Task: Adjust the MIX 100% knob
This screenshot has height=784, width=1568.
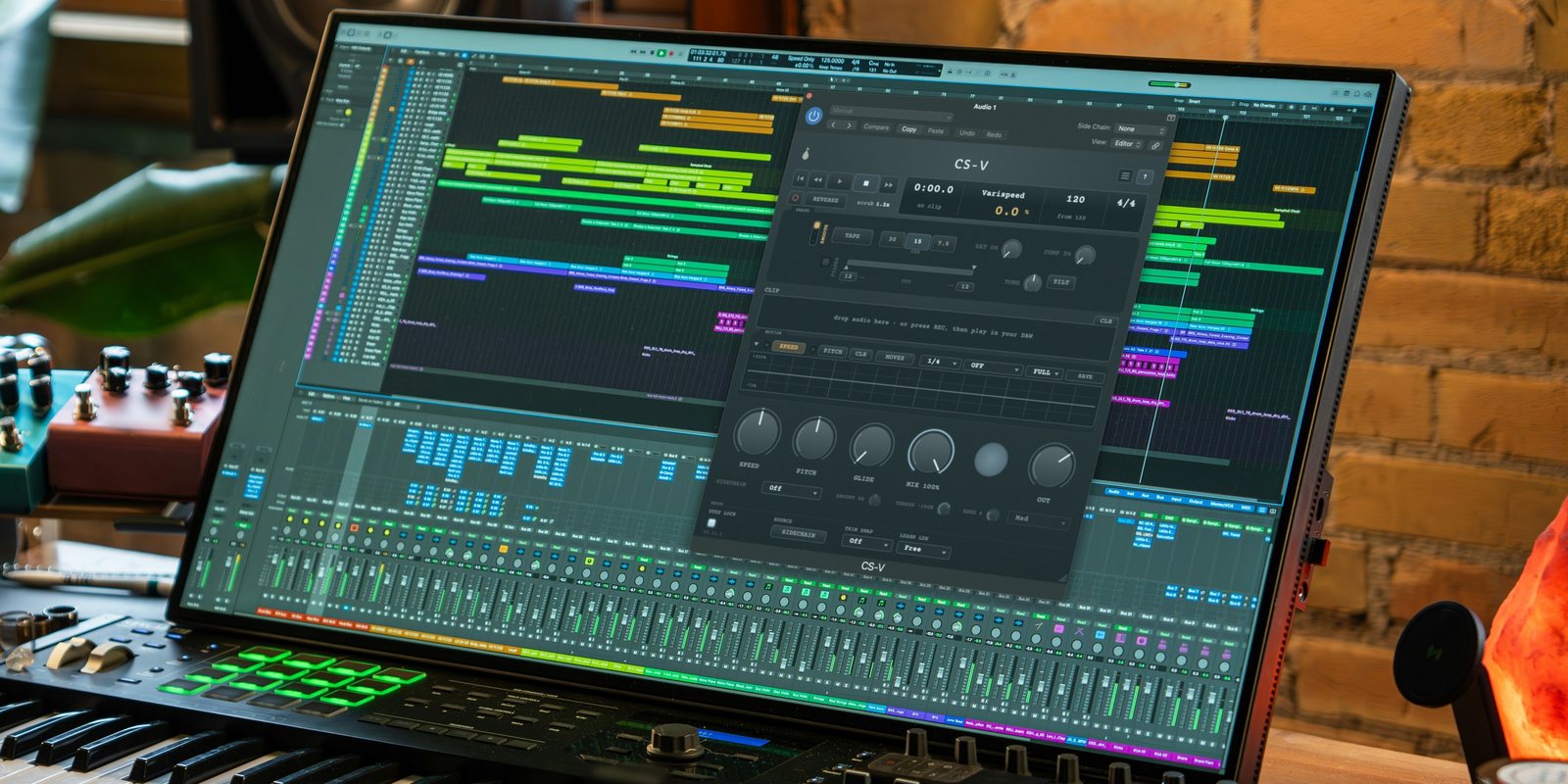Action: (x=931, y=451)
